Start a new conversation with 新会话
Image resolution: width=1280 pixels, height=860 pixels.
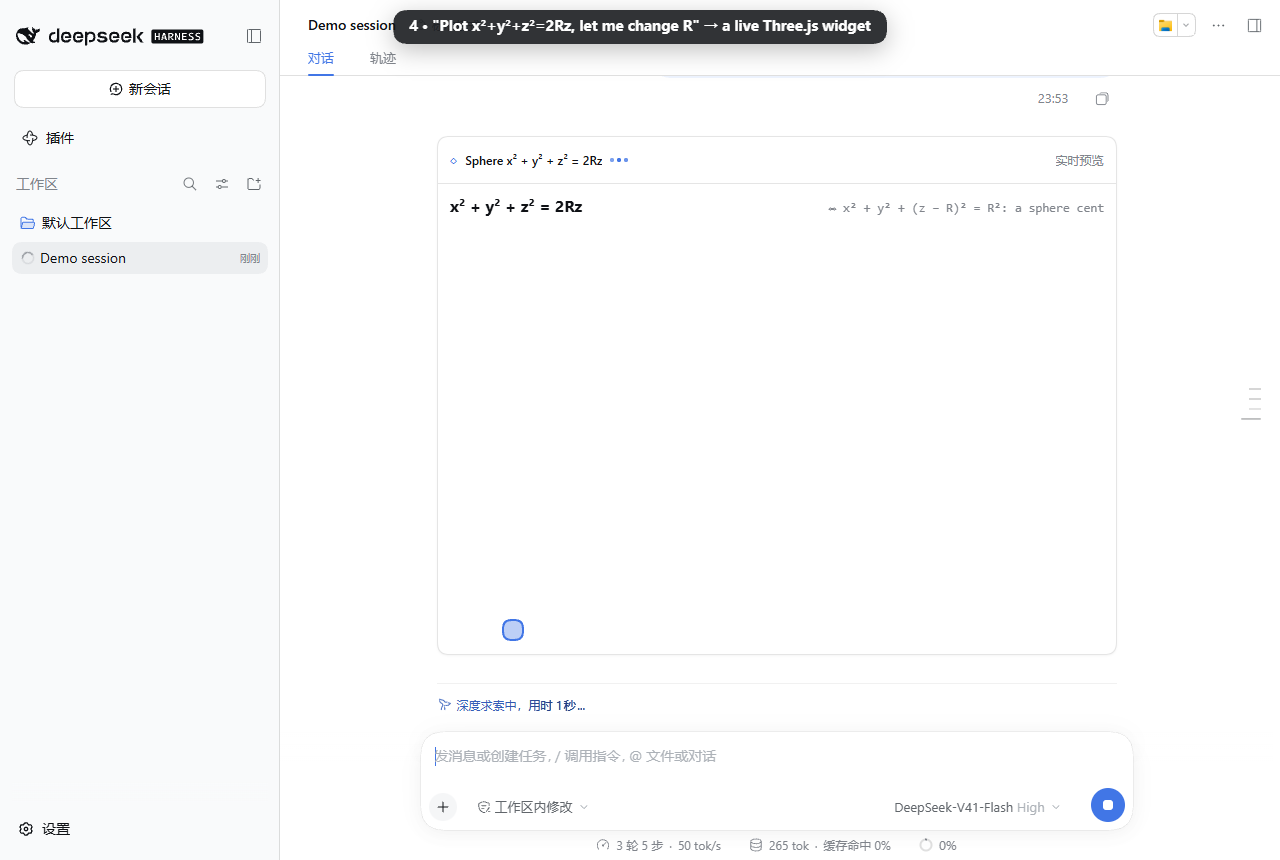pyautogui.click(x=140, y=89)
